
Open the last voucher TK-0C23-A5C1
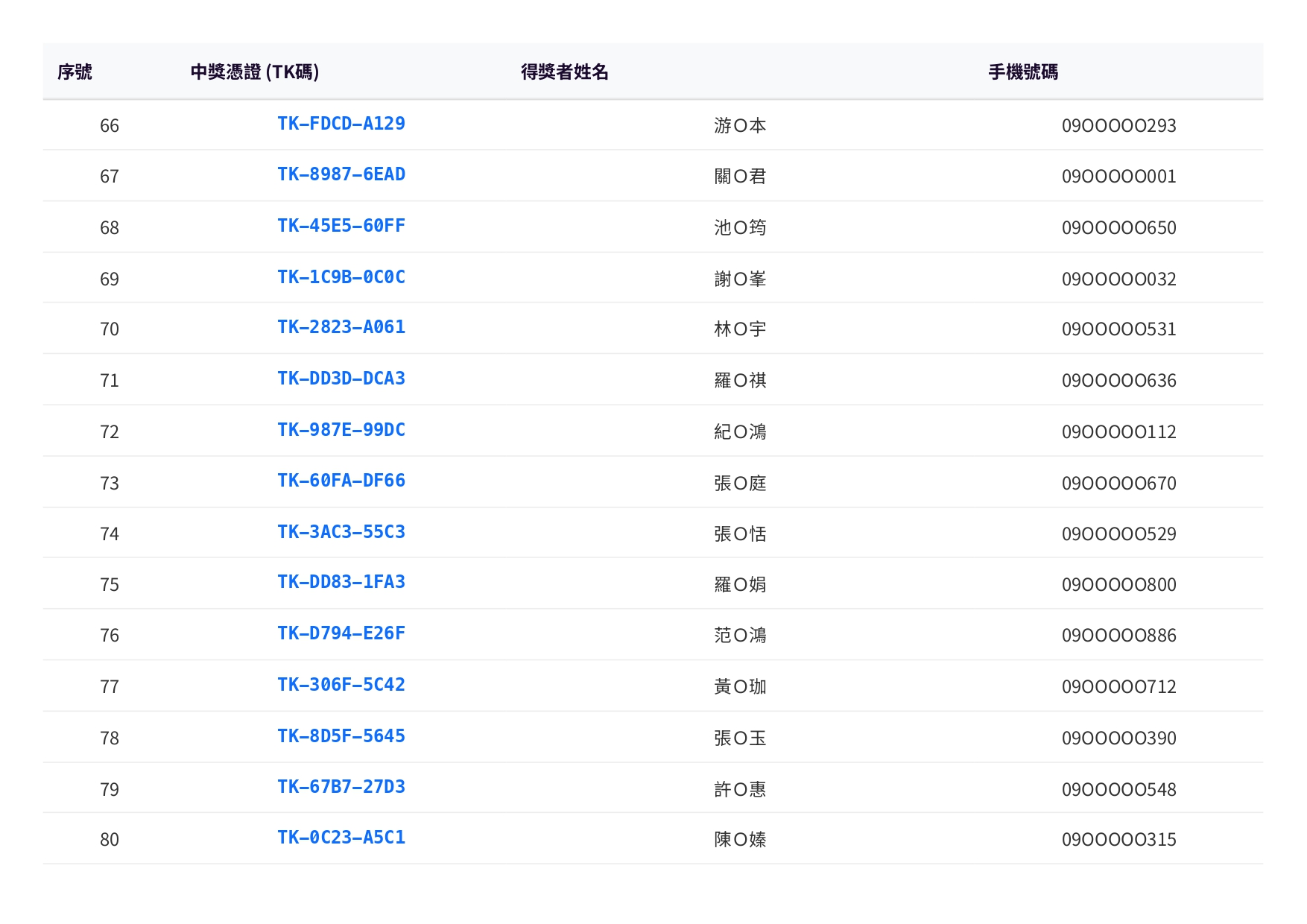[x=341, y=838]
